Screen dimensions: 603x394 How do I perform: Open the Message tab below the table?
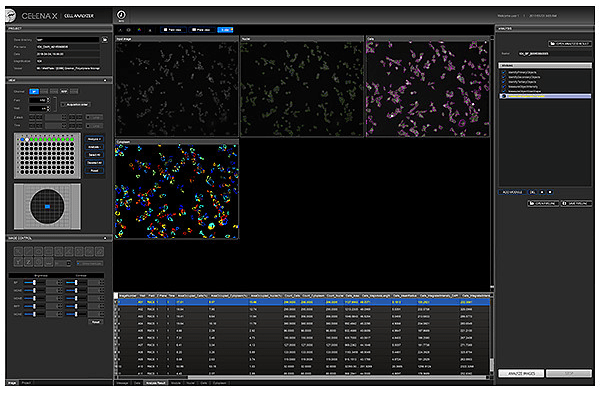[x=123, y=383]
